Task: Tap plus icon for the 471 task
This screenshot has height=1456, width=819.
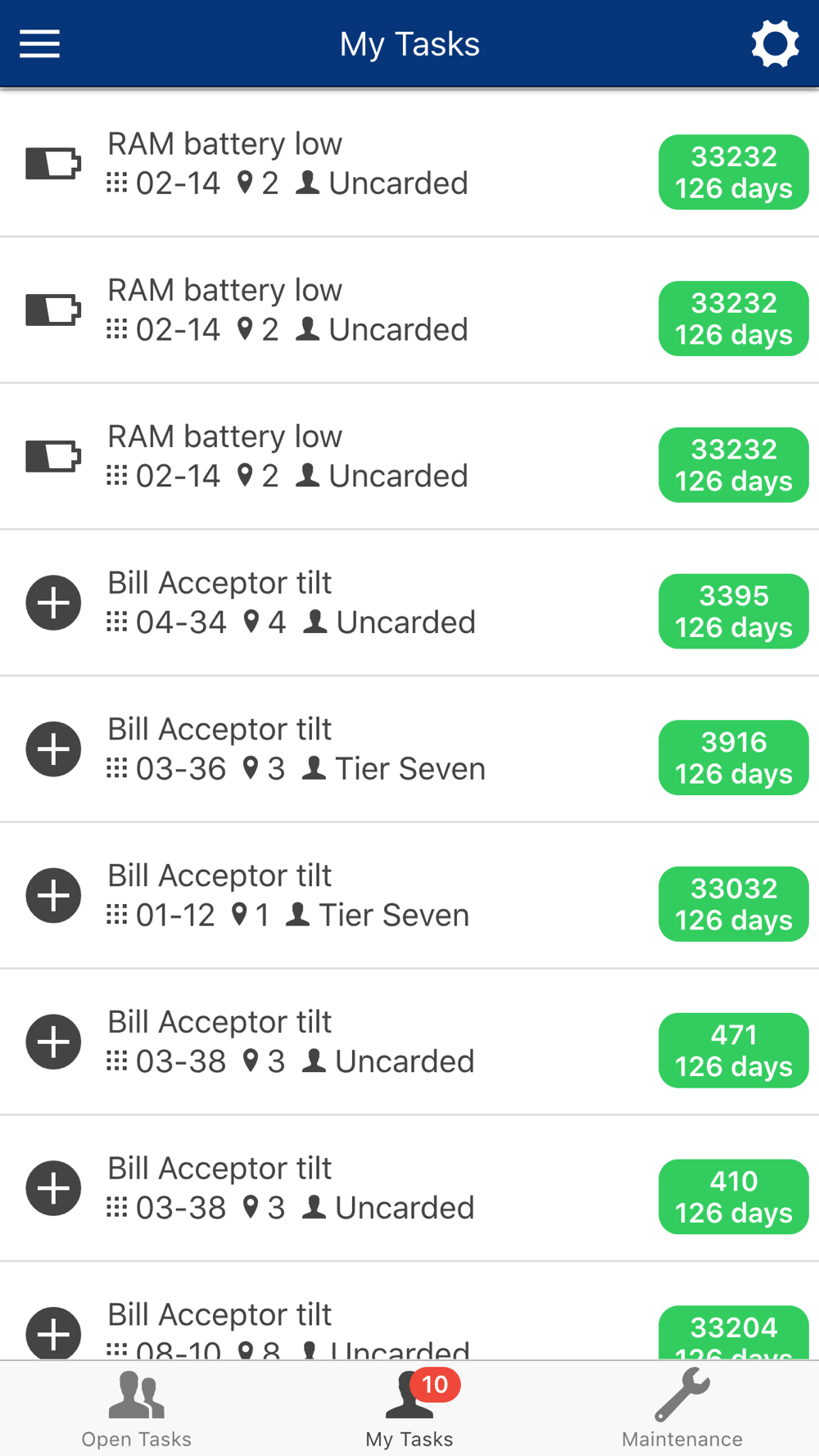Action: pyautogui.click(x=53, y=1042)
